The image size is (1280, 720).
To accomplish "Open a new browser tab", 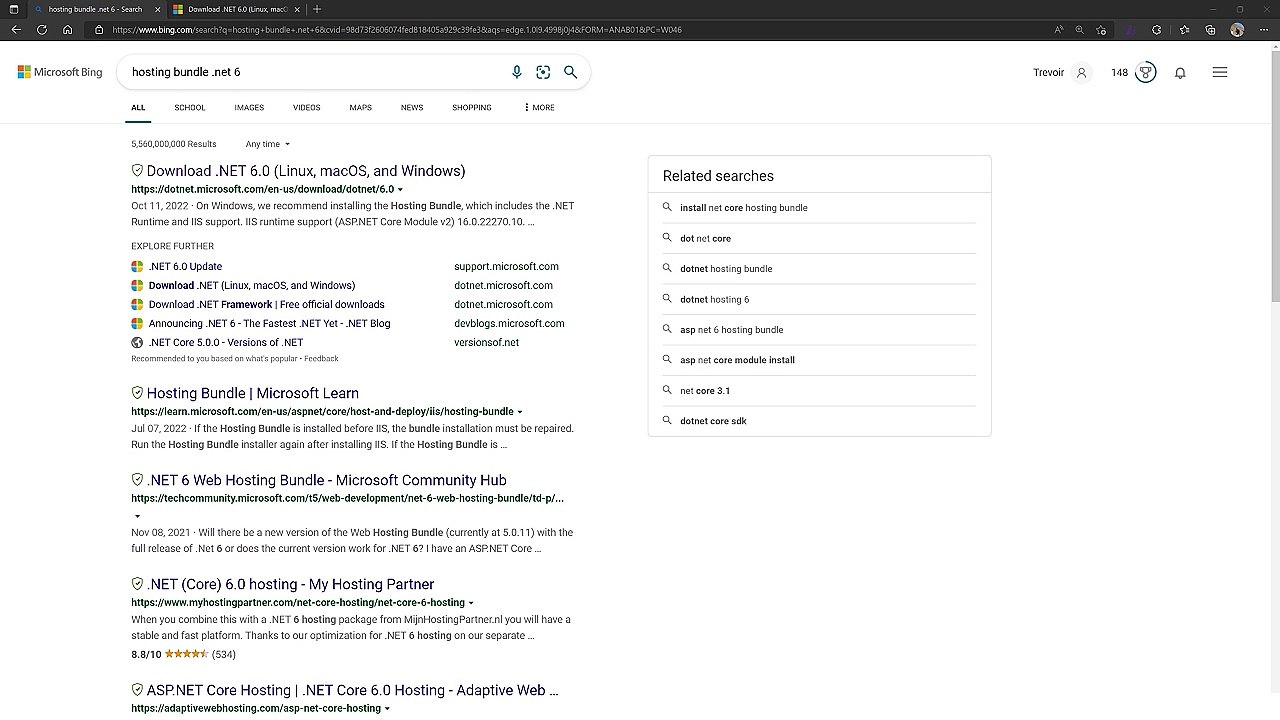I will pyautogui.click(x=317, y=9).
